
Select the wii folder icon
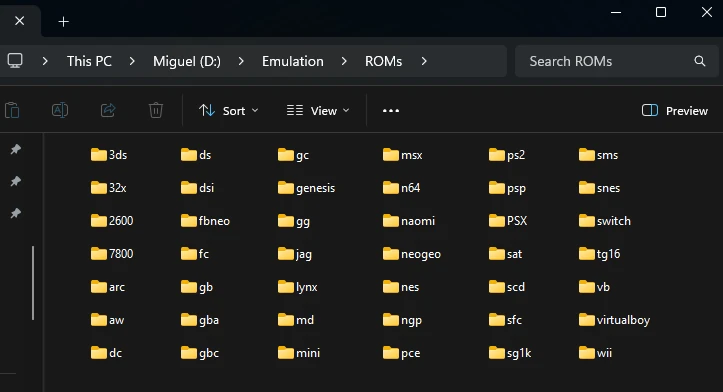[x=587, y=353]
